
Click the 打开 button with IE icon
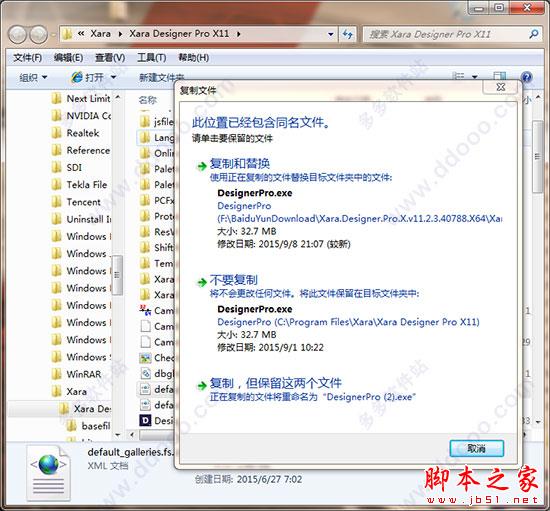coord(87,77)
